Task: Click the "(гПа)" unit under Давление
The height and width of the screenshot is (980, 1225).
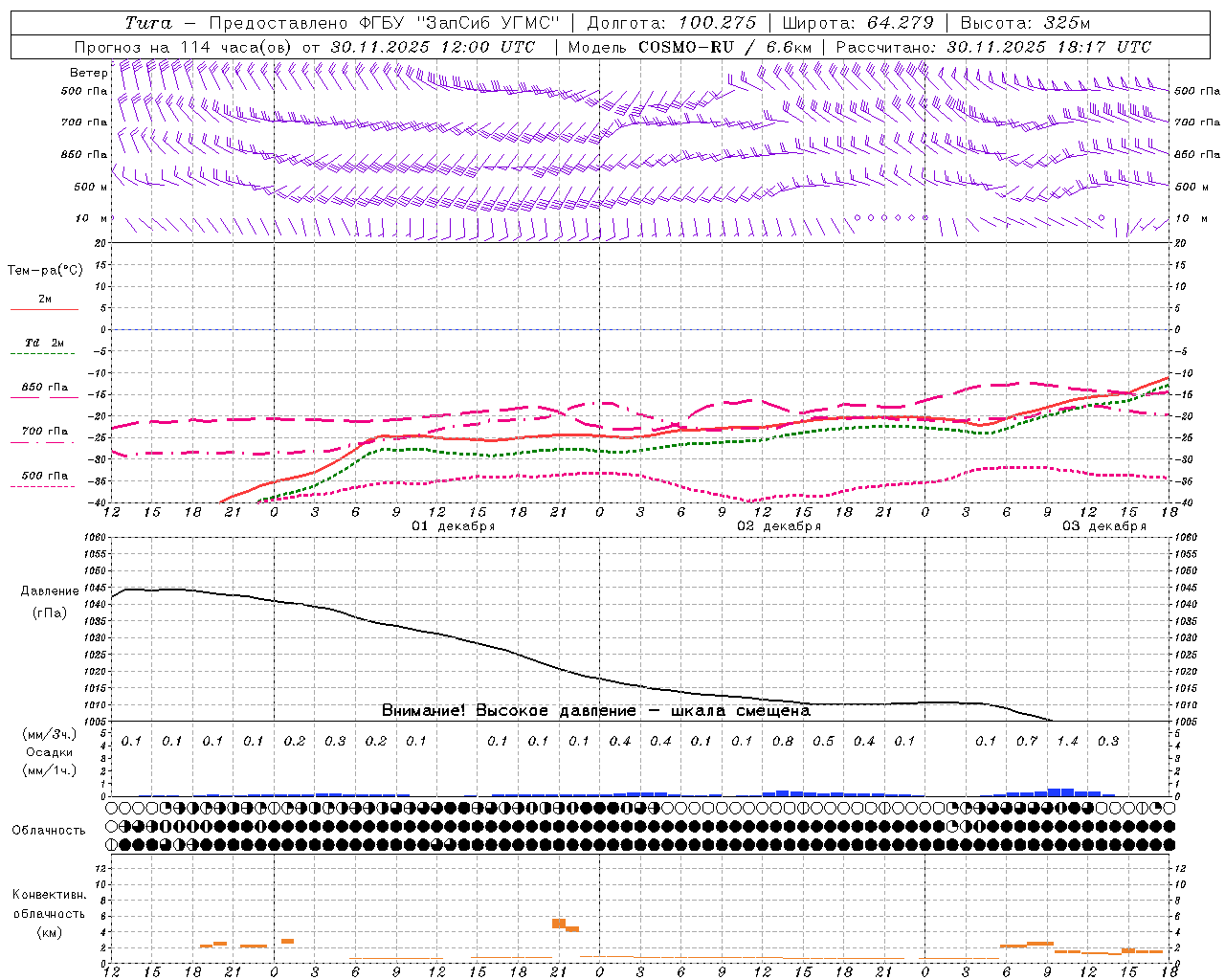Action: pyautogui.click(x=49, y=613)
